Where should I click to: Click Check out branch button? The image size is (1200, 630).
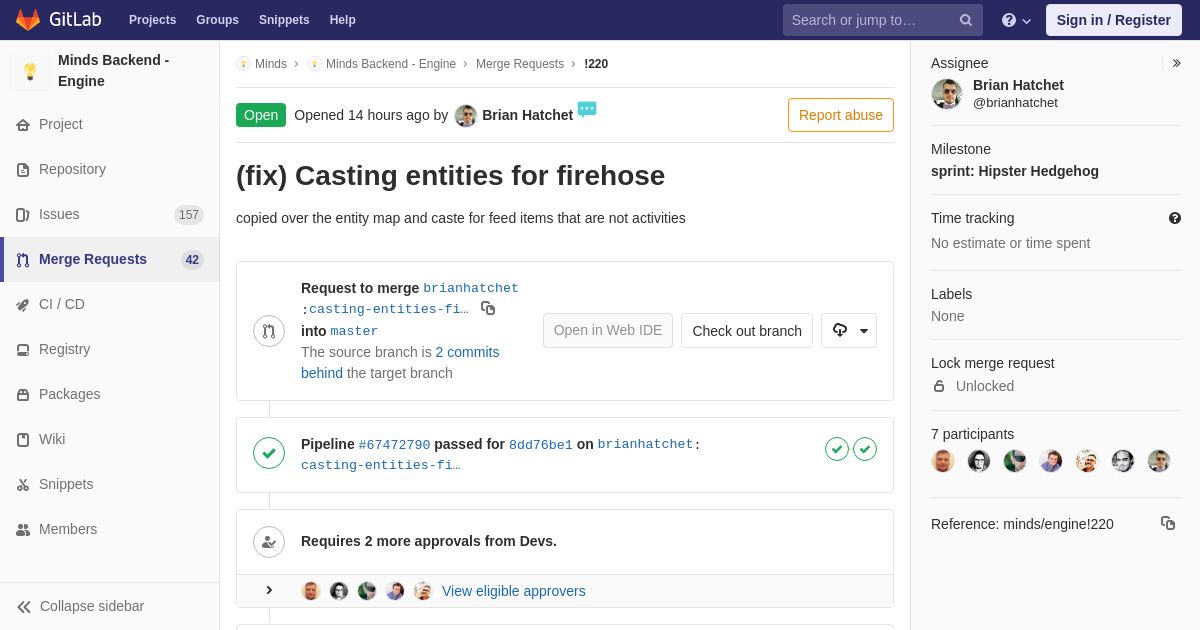(x=747, y=330)
